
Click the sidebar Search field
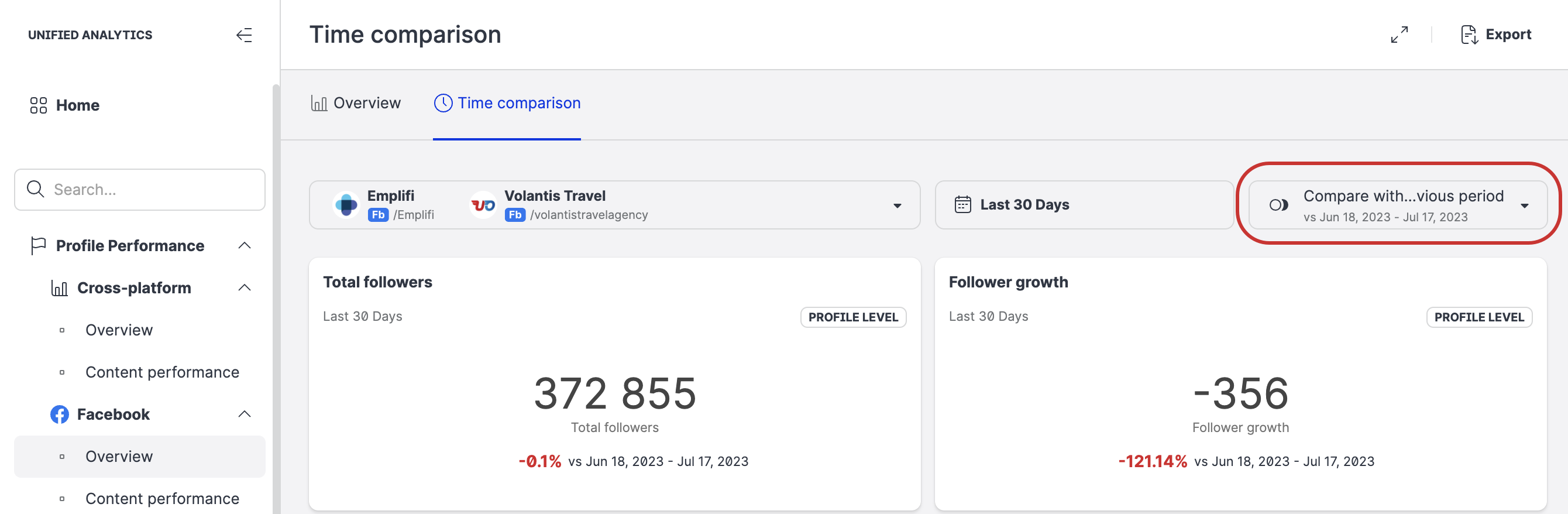coord(140,190)
